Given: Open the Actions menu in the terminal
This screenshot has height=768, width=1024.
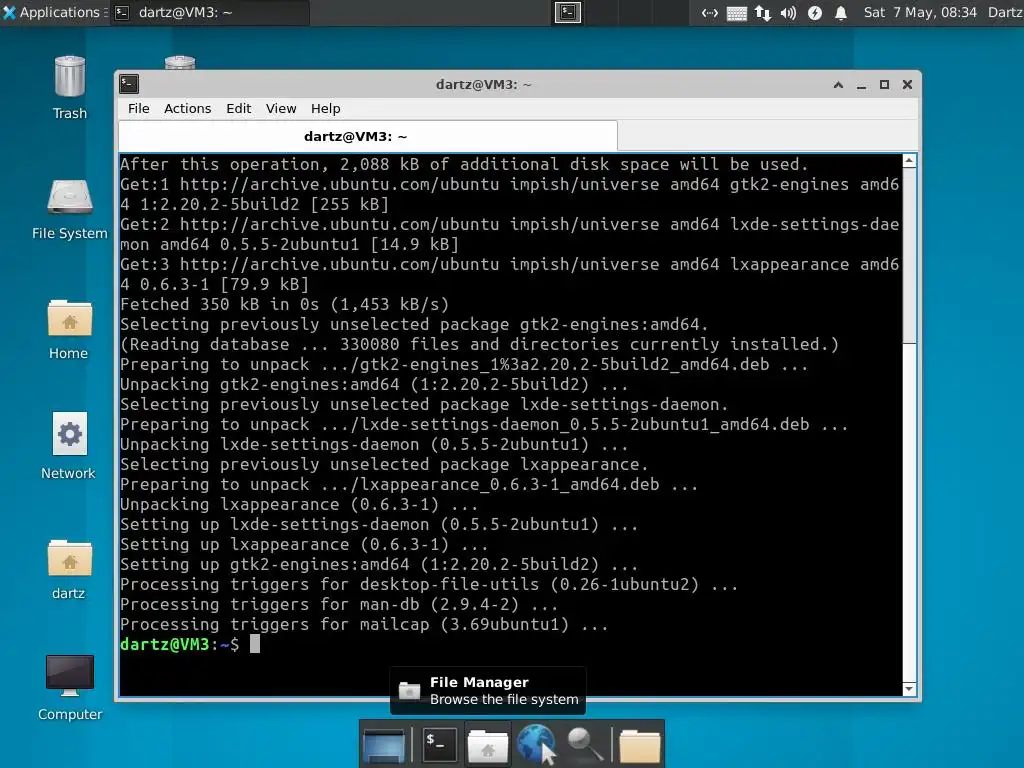Looking at the screenshot, I should coord(187,108).
